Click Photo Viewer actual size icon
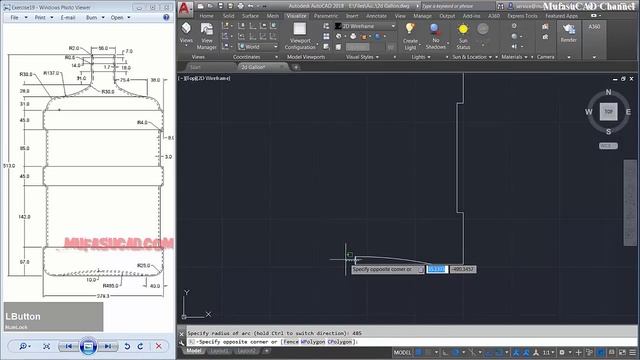The image size is (640, 360). point(47,346)
